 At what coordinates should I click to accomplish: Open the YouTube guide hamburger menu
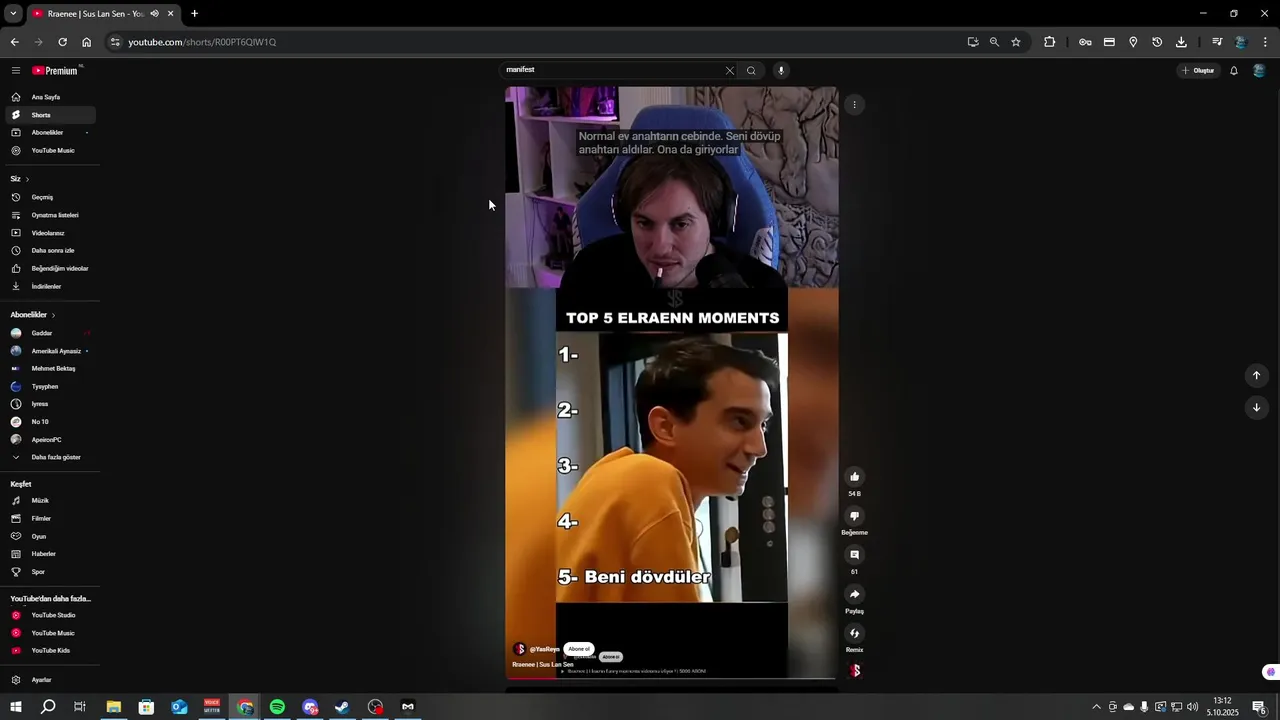point(16,70)
